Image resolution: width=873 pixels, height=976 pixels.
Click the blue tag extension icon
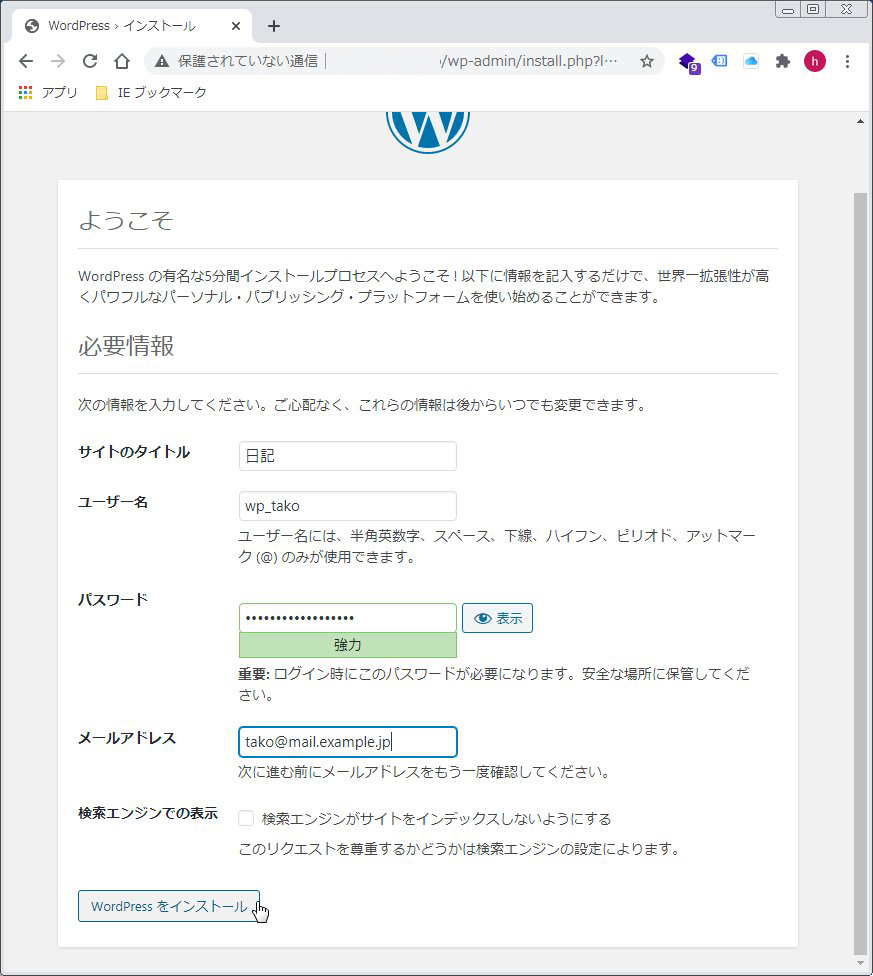(719, 61)
